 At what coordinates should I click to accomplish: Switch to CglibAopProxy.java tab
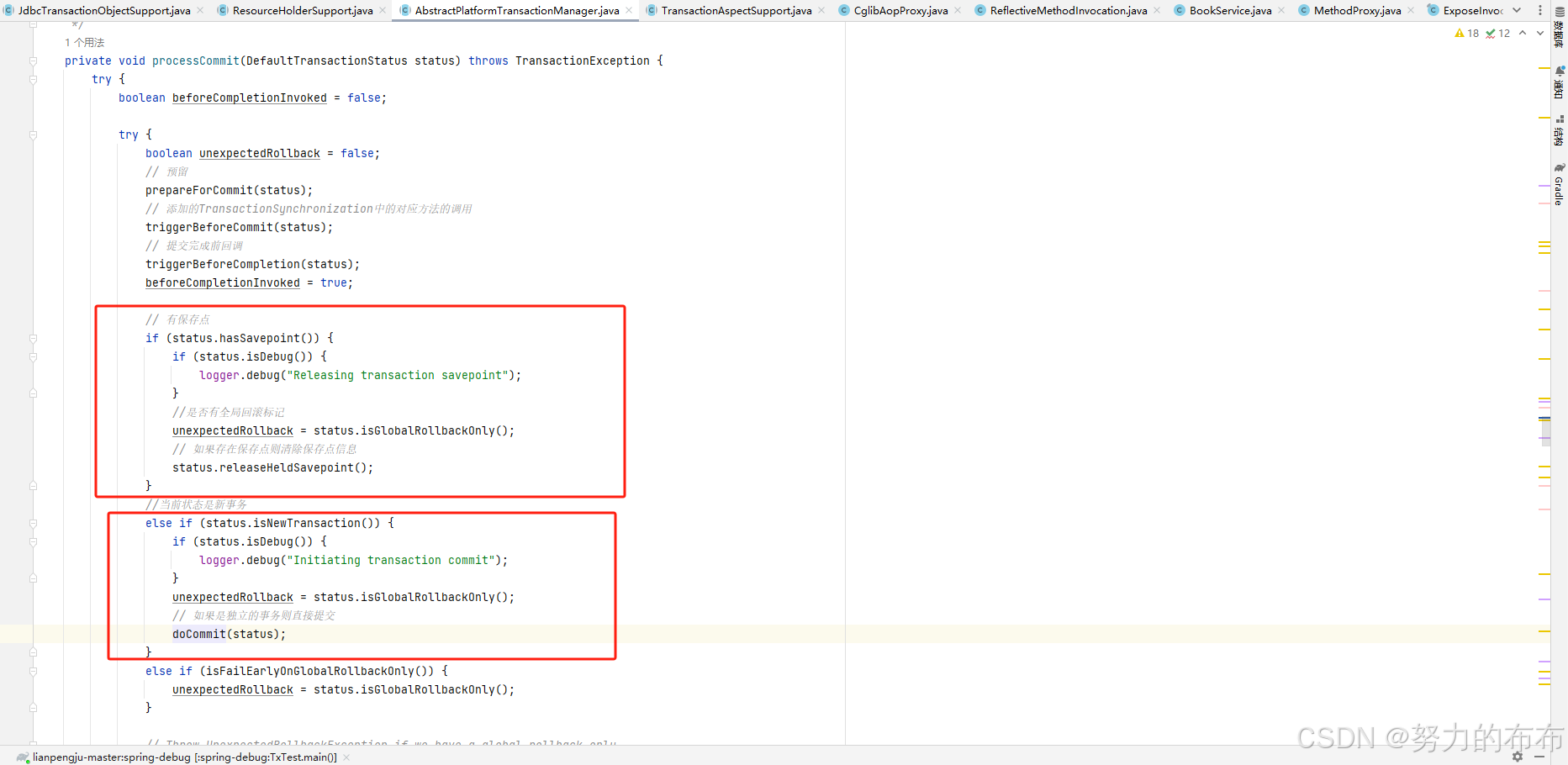[900, 10]
